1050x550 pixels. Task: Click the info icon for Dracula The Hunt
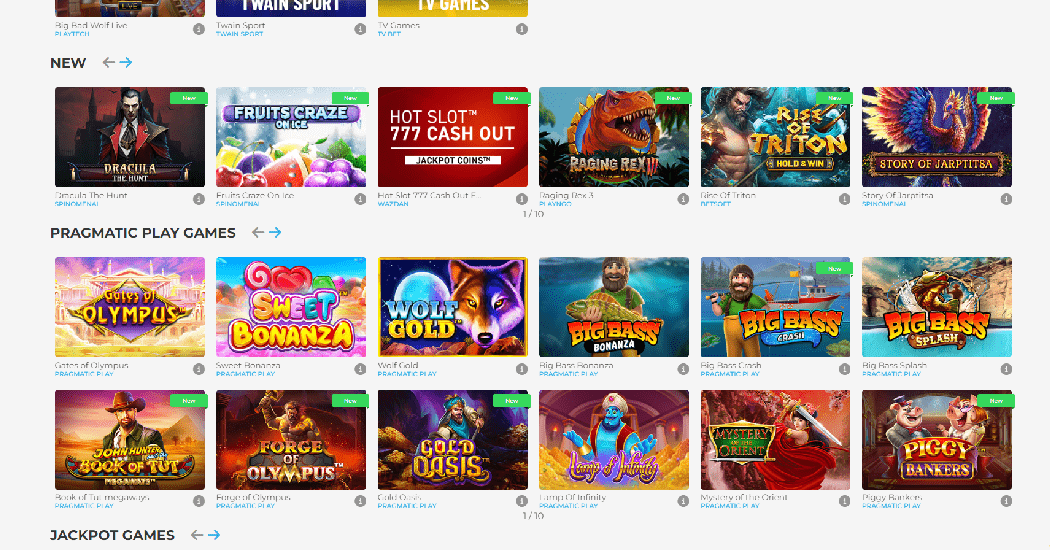tap(198, 199)
